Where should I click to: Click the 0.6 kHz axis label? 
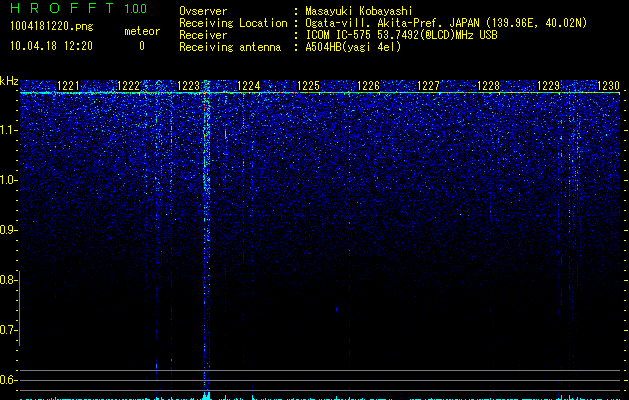(7, 380)
